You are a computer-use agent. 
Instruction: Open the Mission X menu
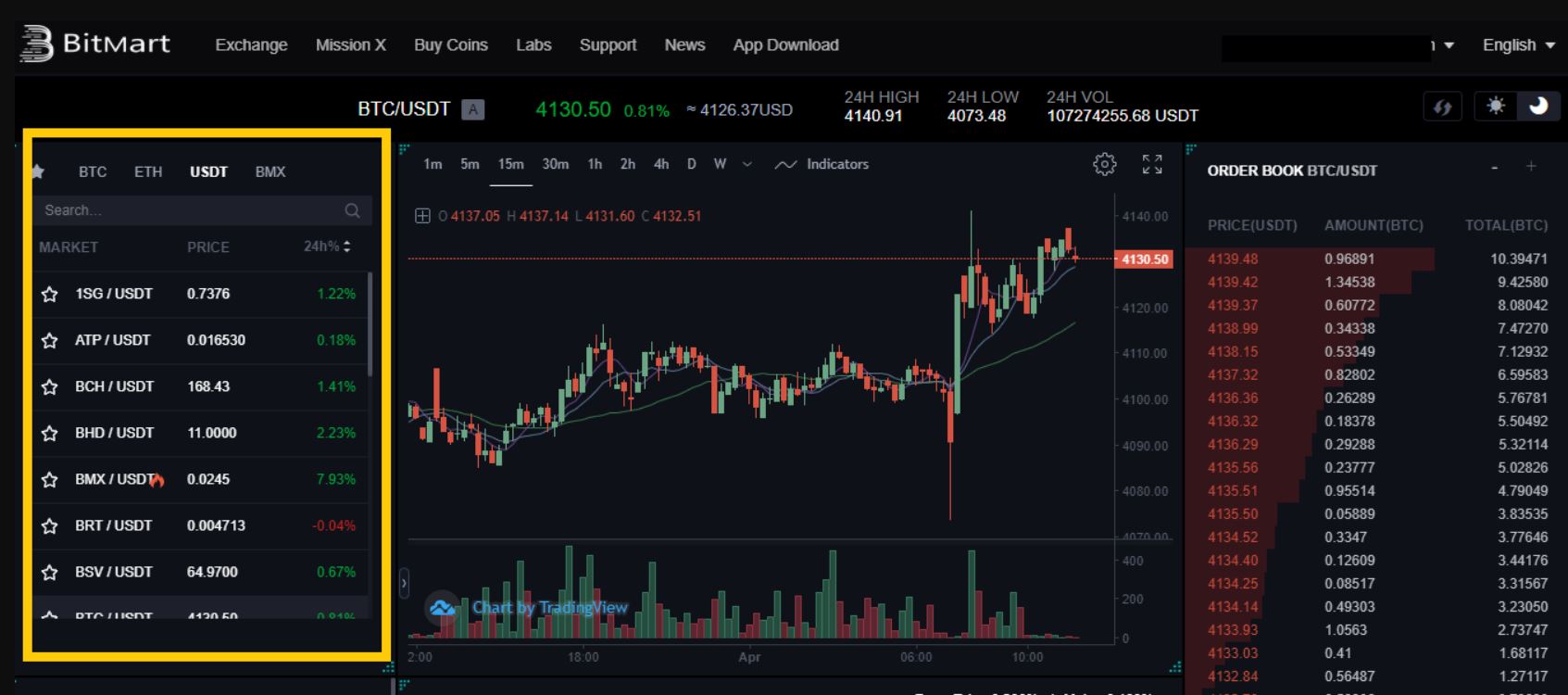(x=350, y=44)
